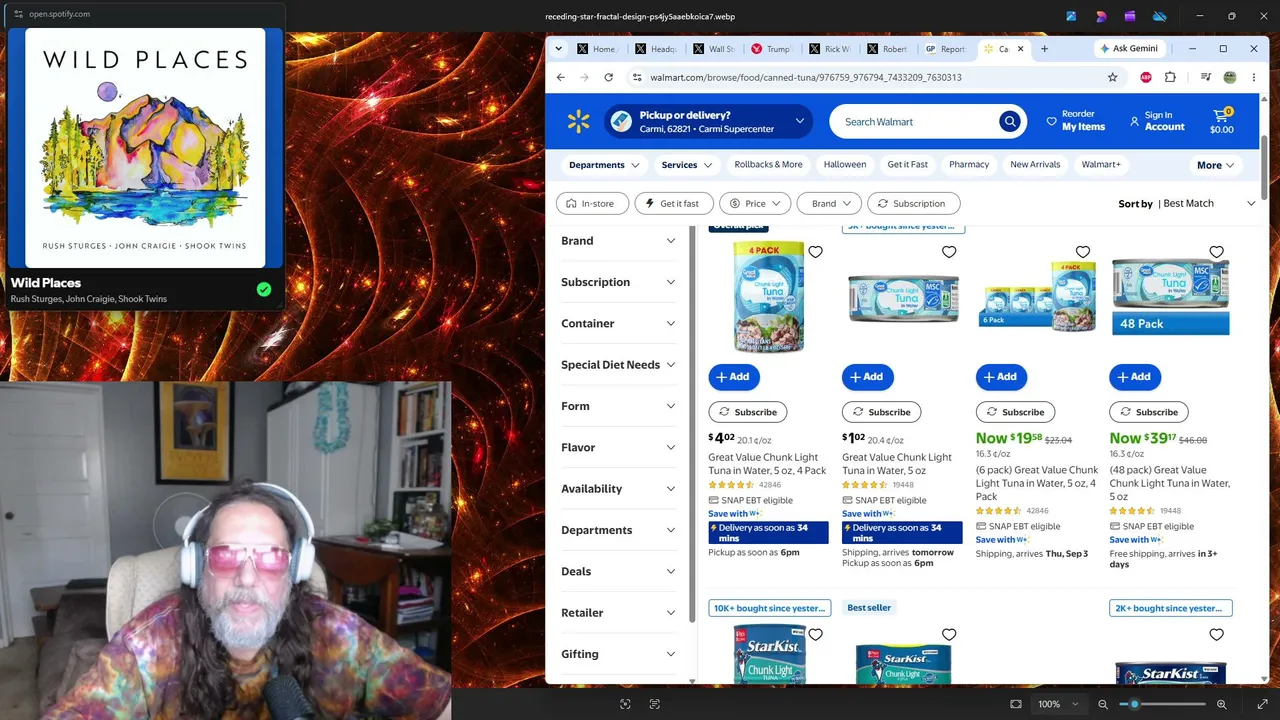Image resolution: width=1280 pixels, height=720 pixels.
Task: Heart the Best seller StarKist product
Action: tap(949, 634)
